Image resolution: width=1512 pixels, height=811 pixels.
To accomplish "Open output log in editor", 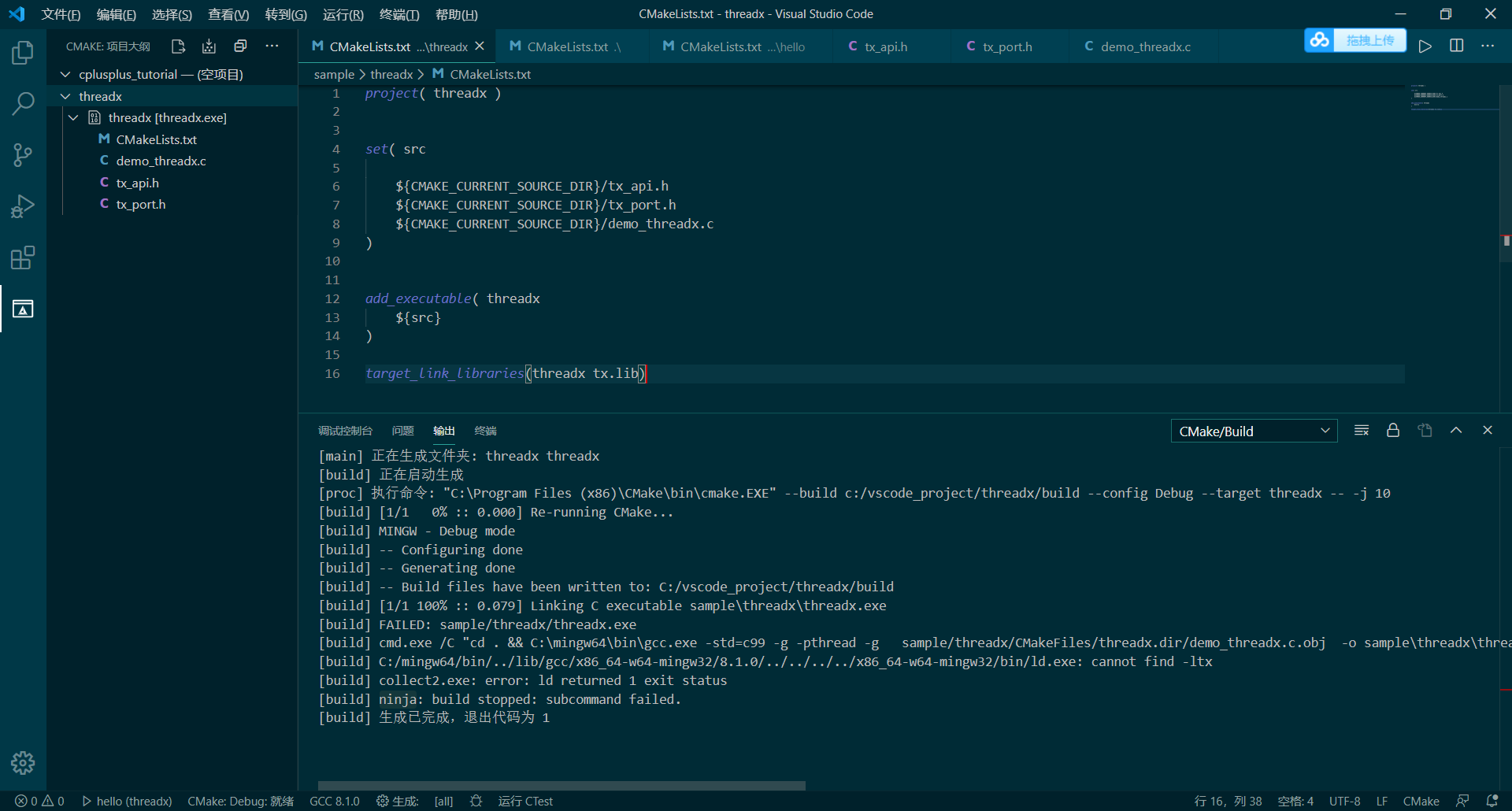I will tap(1425, 431).
